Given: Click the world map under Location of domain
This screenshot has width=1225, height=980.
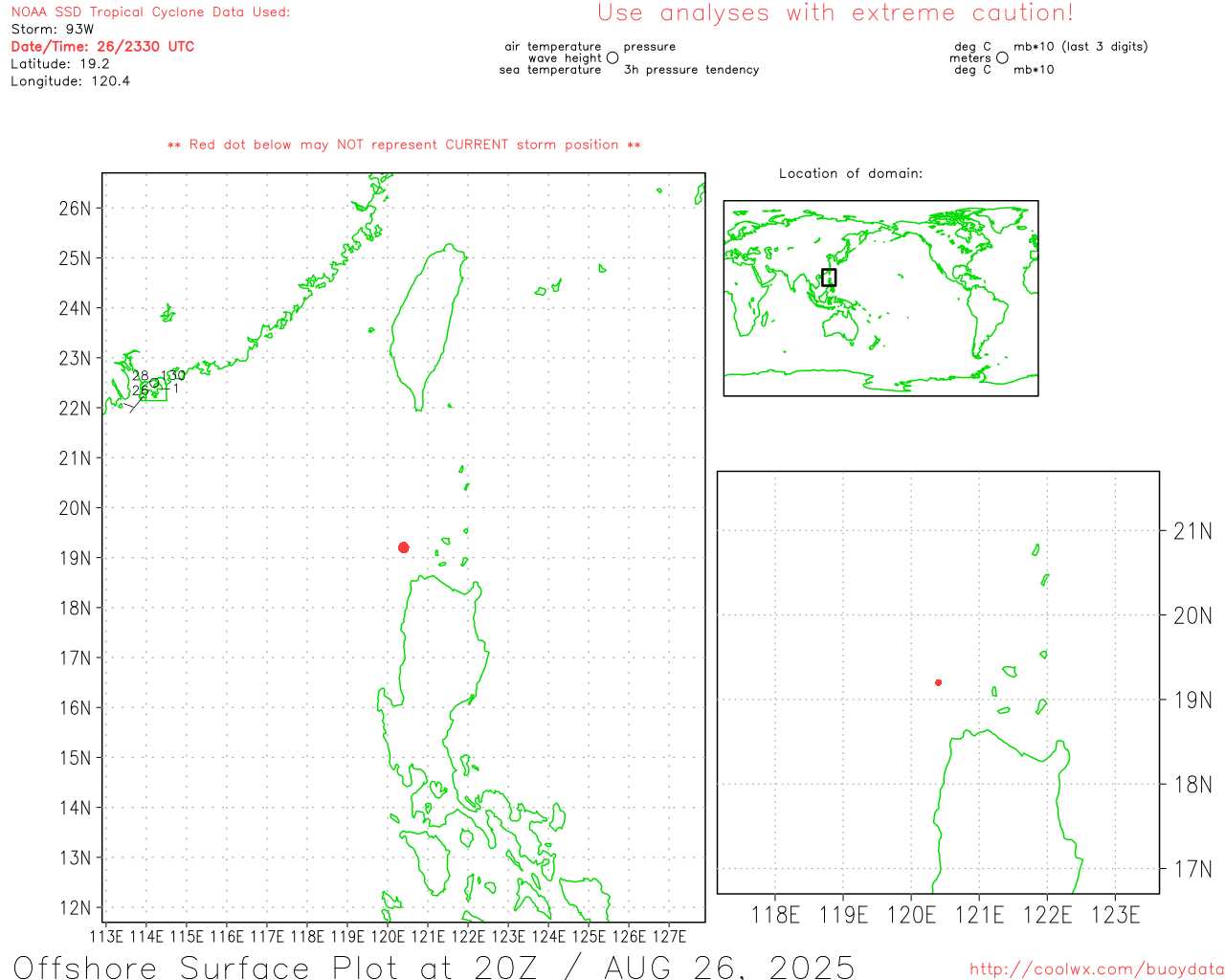Looking at the screenshot, I should [x=880, y=299].
